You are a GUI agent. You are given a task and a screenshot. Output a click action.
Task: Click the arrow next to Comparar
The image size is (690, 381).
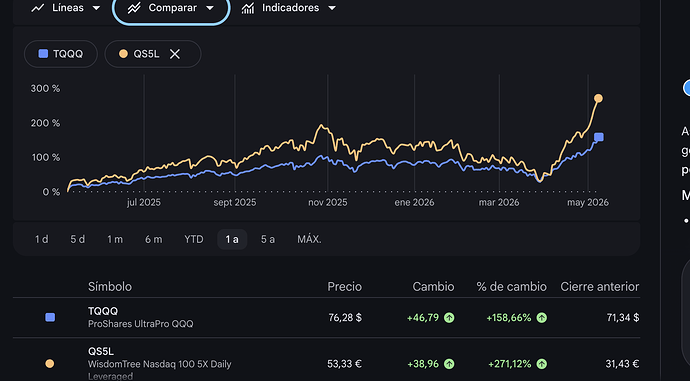[x=210, y=8]
